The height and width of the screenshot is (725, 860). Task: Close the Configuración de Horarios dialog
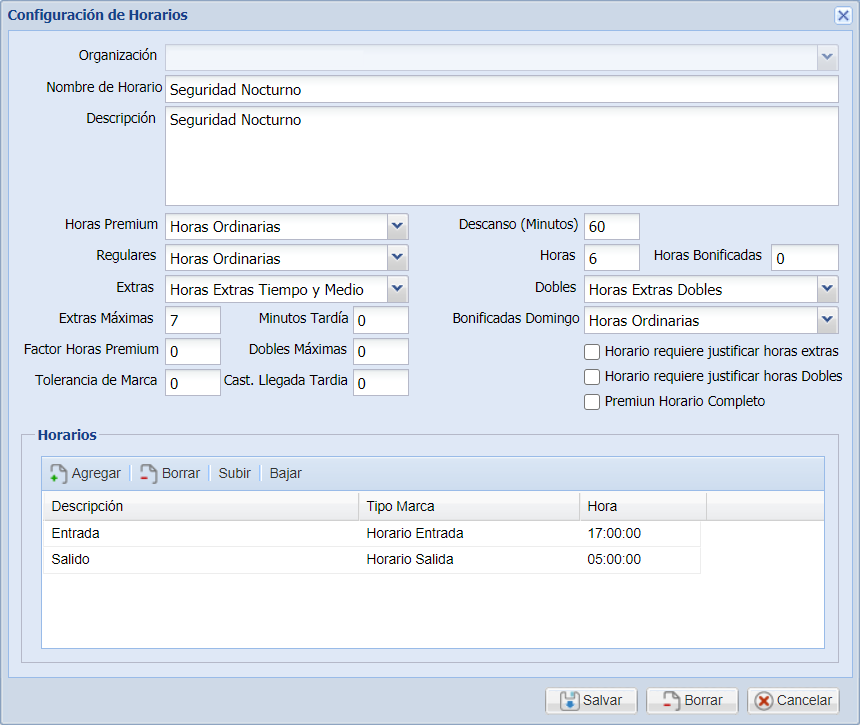coord(842,15)
